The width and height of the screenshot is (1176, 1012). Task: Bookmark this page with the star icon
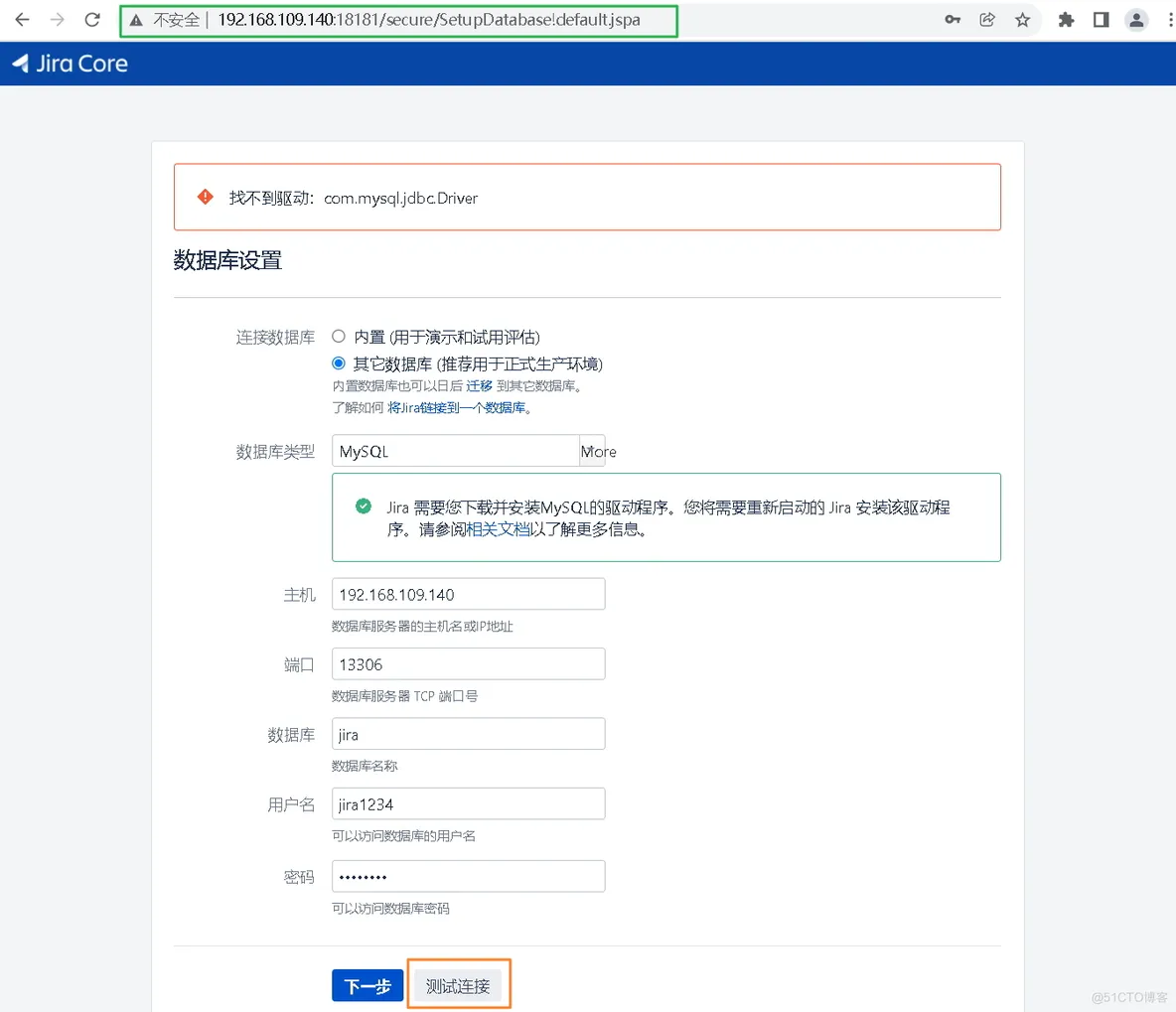click(1022, 20)
